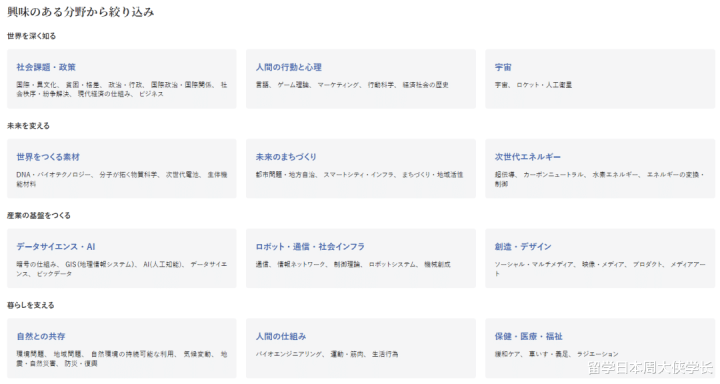Image resolution: width=720 pixels, height=384 pixels.
Task: Click the 経済社会の歴史 keyword
Action: 425,85
